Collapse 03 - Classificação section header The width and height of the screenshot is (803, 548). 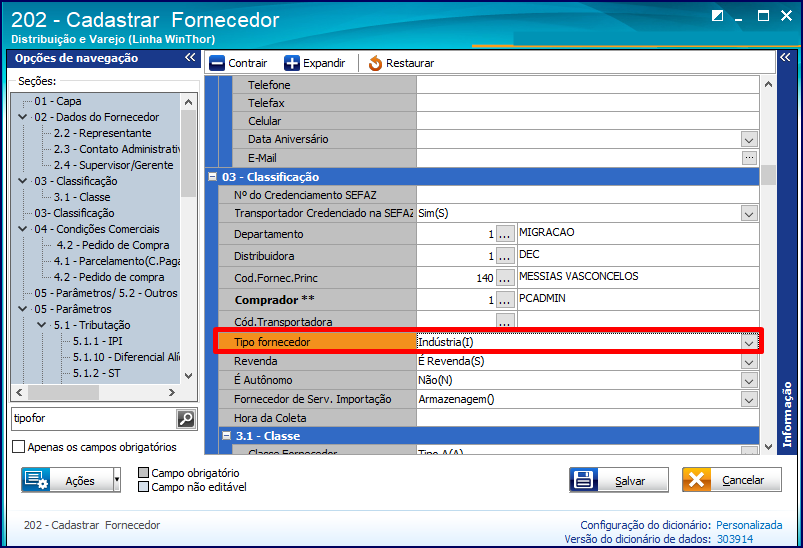[212, 177]
